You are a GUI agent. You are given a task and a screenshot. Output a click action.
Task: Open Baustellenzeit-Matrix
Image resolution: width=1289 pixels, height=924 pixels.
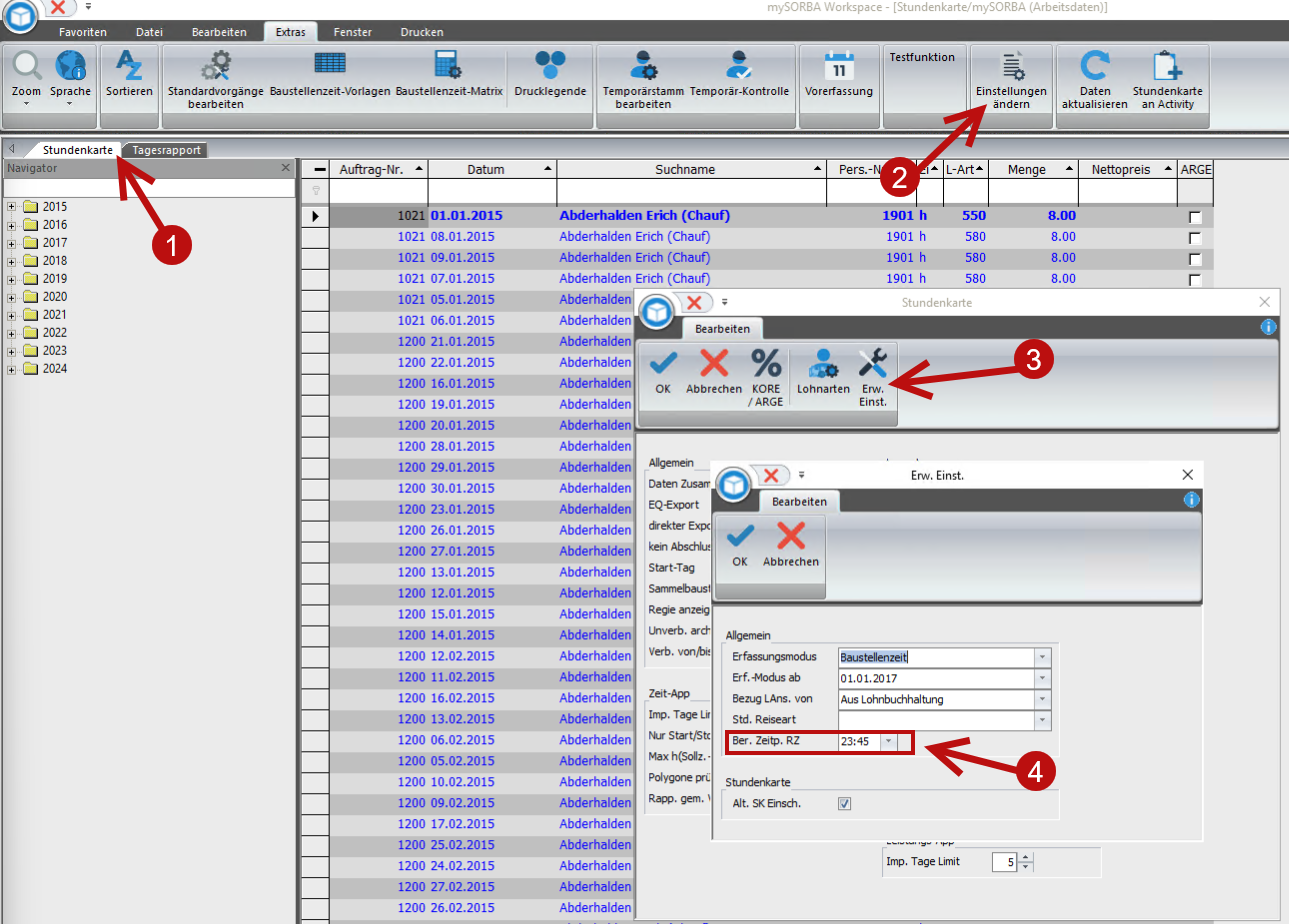(x=448, y=74)
